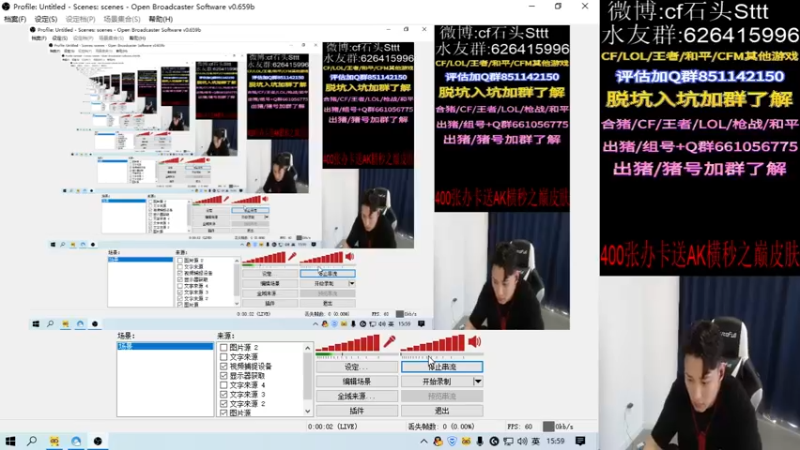Adjust the microphone volume red bars
Image resolution: width=800 pixels, height=450 pixels.
[348, 343]
